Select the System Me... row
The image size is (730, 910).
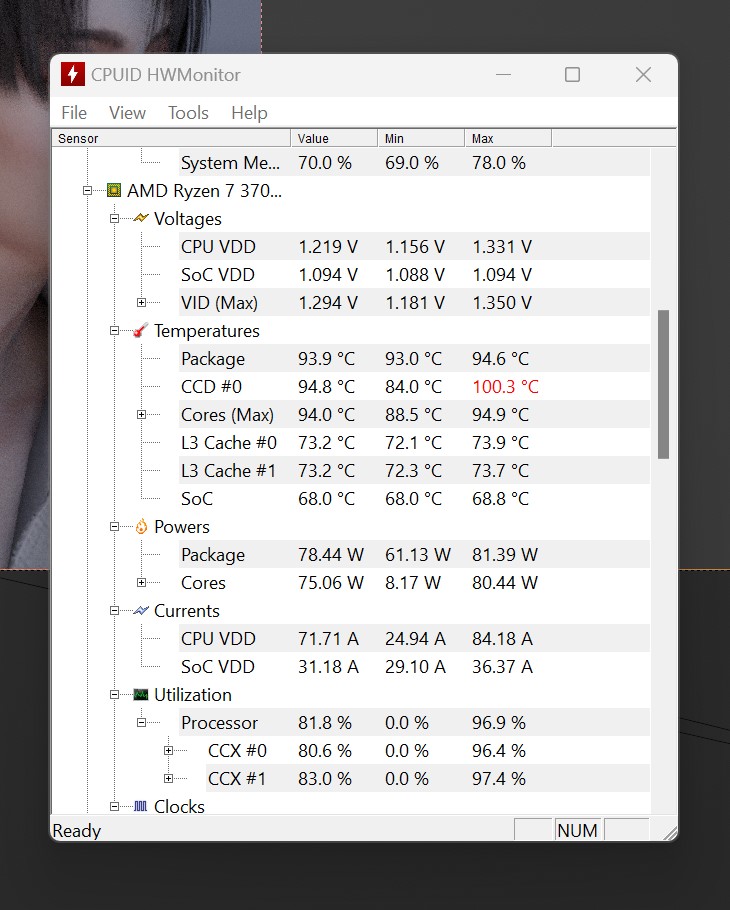[x=414, y=162]
